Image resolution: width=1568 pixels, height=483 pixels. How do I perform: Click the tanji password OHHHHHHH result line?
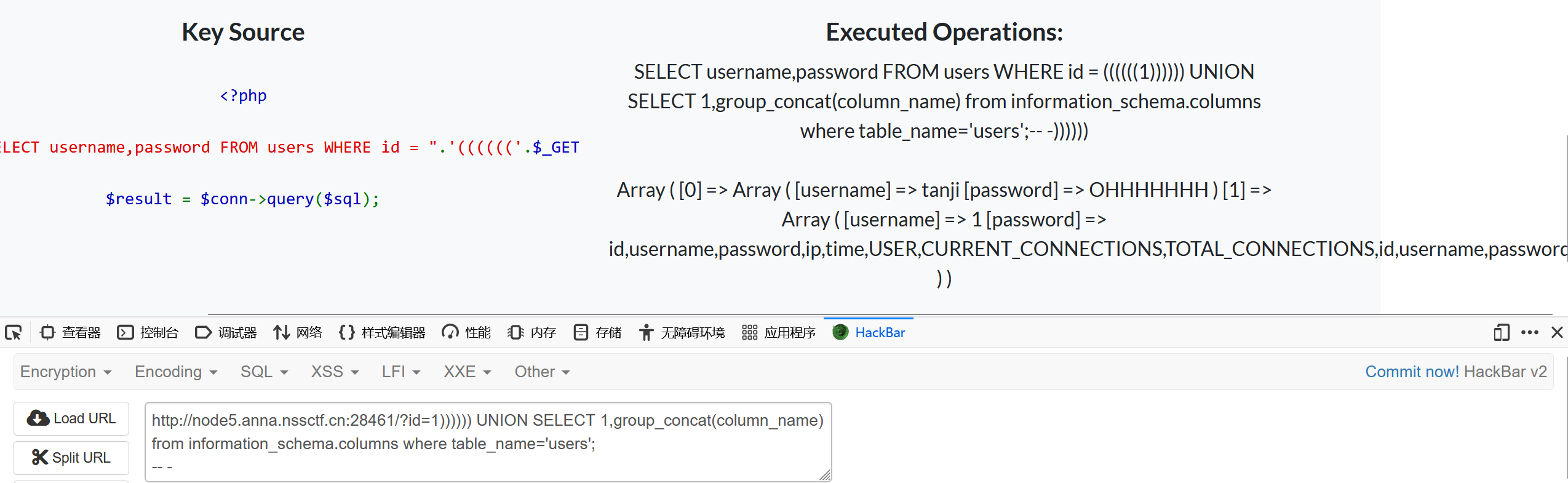[x=944, y=190]
